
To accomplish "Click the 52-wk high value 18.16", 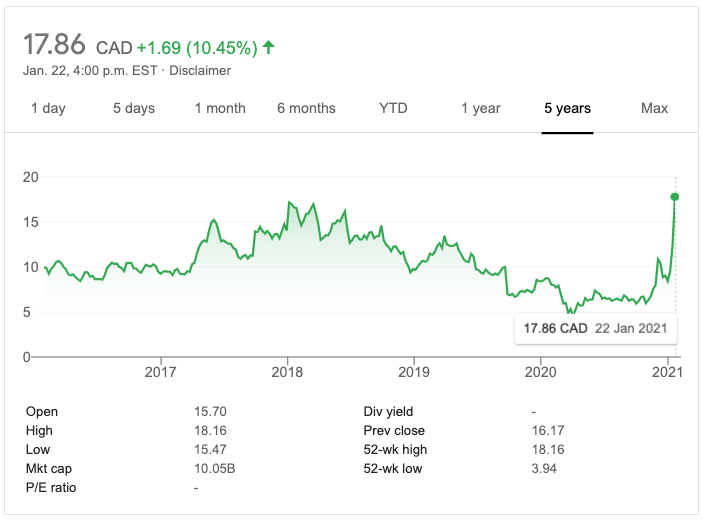I will (x=548, y=449).
